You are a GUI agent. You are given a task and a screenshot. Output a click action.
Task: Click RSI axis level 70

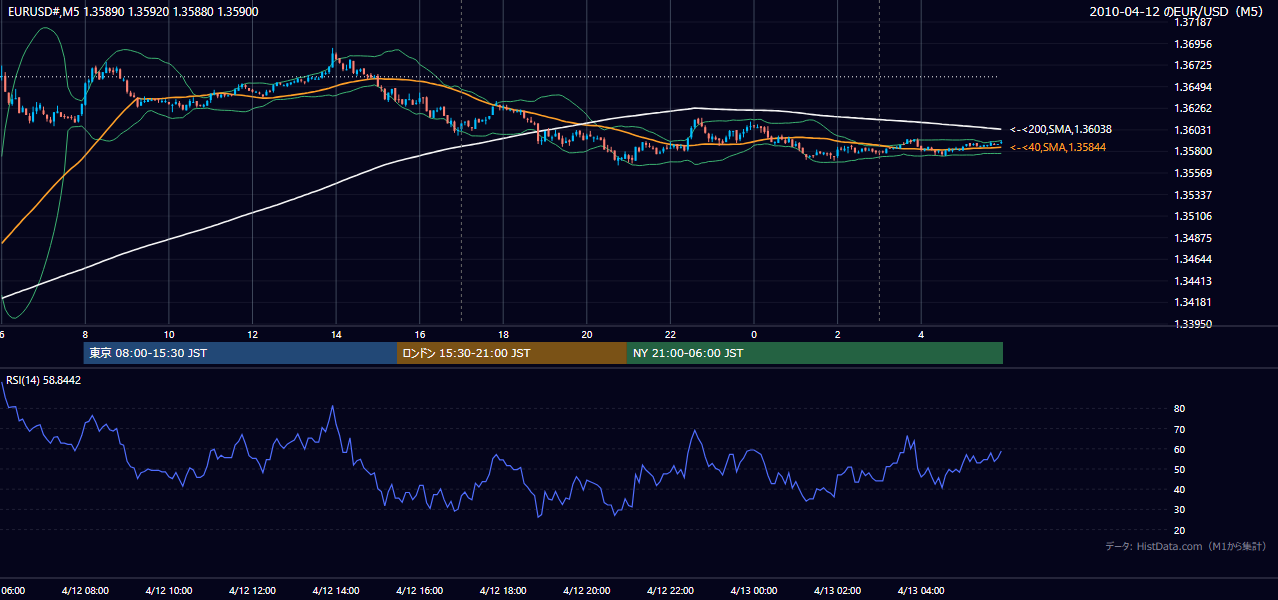[x=1180, y=429]
